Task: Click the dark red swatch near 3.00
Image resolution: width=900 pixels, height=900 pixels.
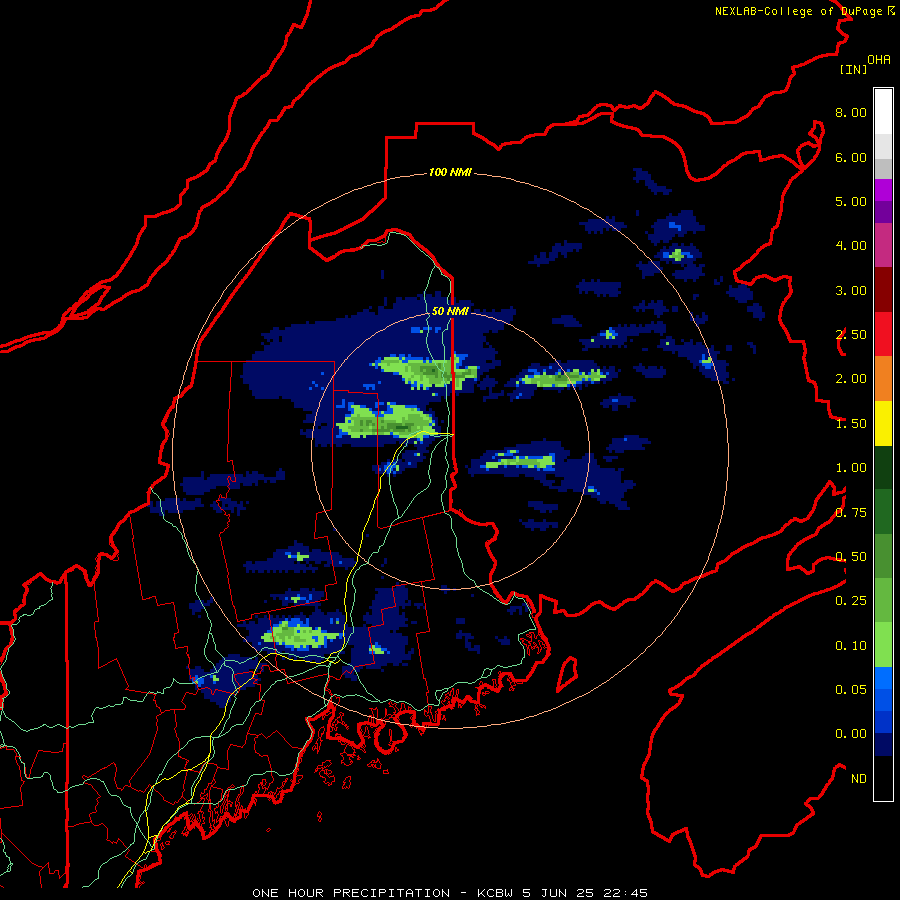Action: coord(883,290)
